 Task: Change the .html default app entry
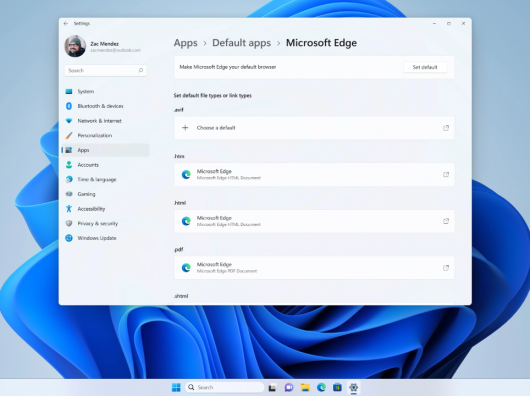(314, 221)
